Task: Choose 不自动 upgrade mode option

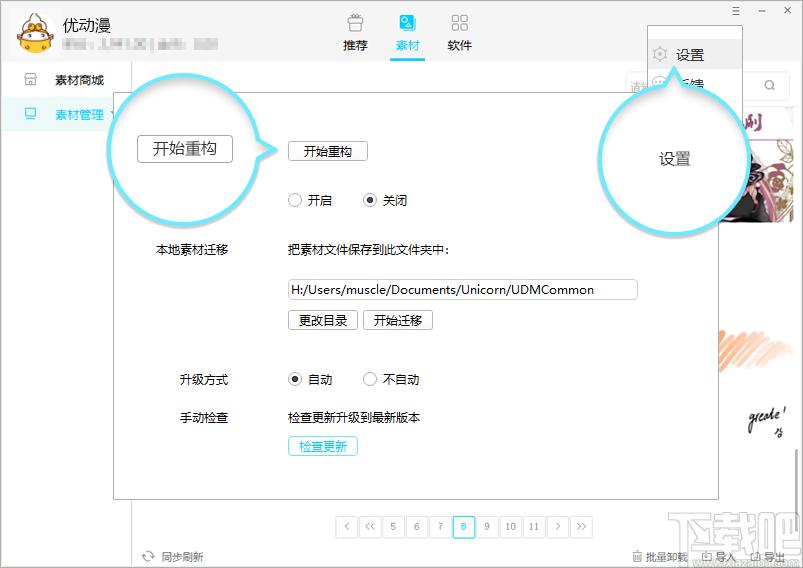Action: point(370,379)
